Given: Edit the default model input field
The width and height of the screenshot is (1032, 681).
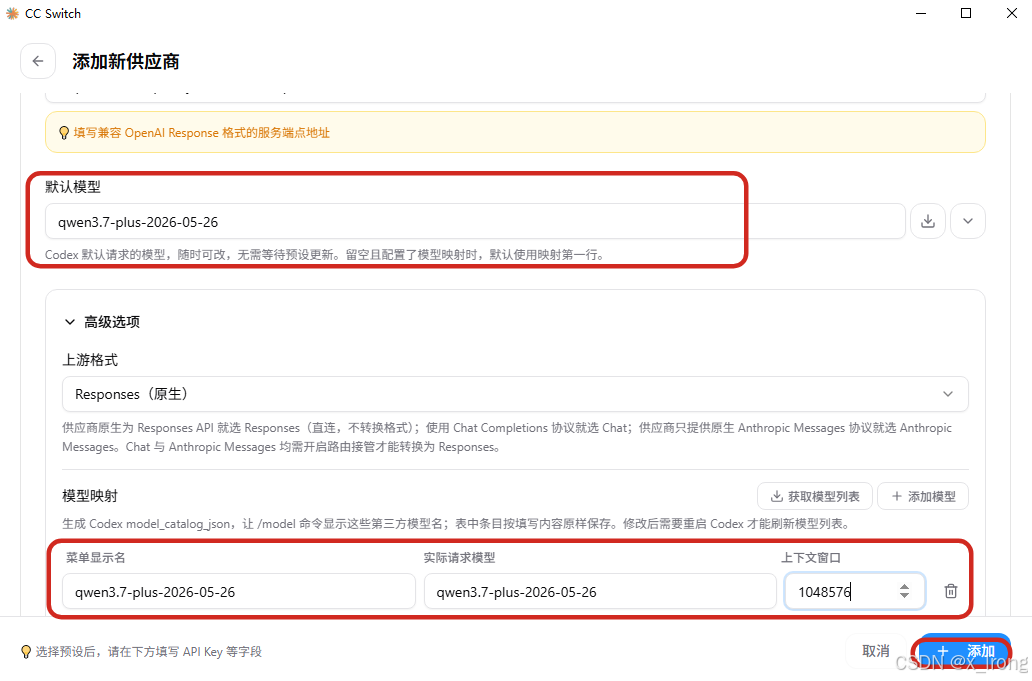Looking at the screenshot, I should (475, 222).
